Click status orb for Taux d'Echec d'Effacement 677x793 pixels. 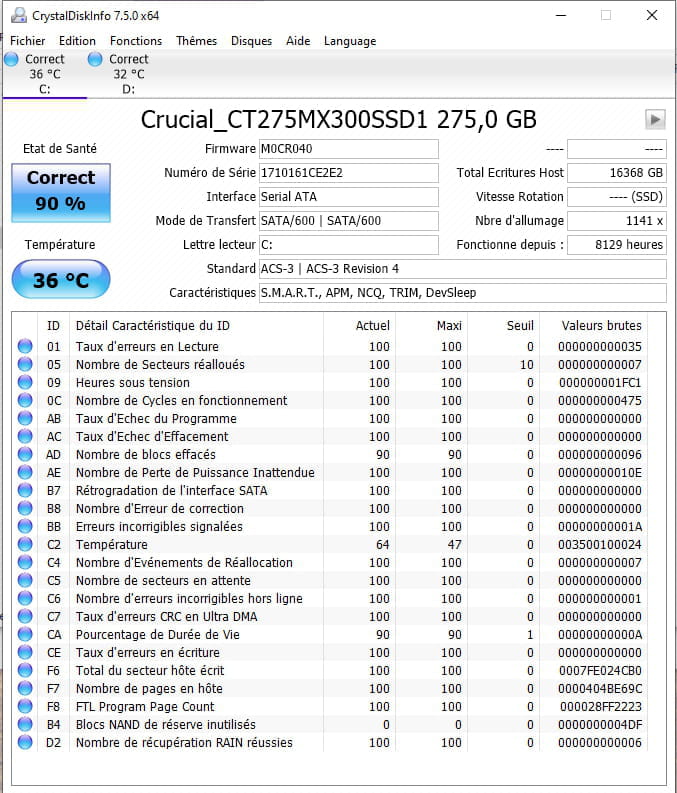tap(25, 436)
